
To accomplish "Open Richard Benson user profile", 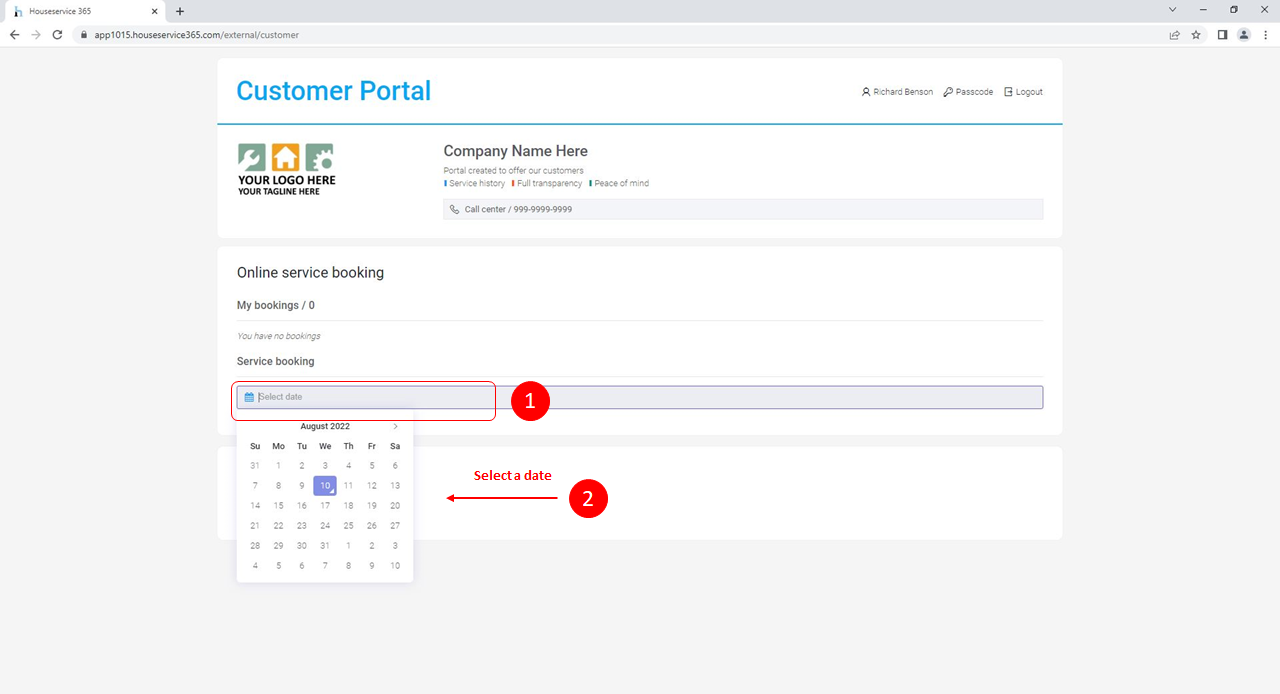I will point(897,92).
